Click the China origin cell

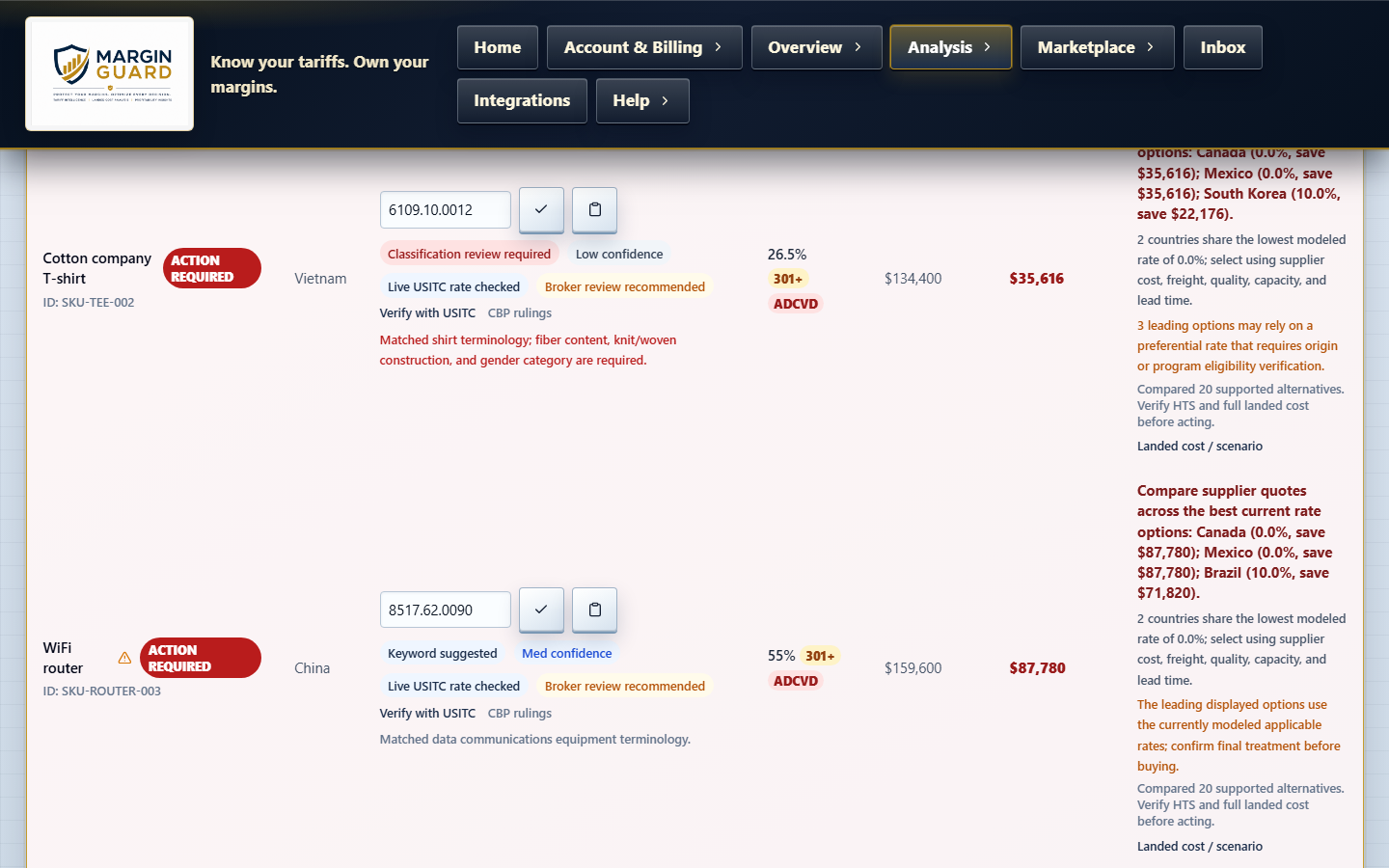pos(313,668)
